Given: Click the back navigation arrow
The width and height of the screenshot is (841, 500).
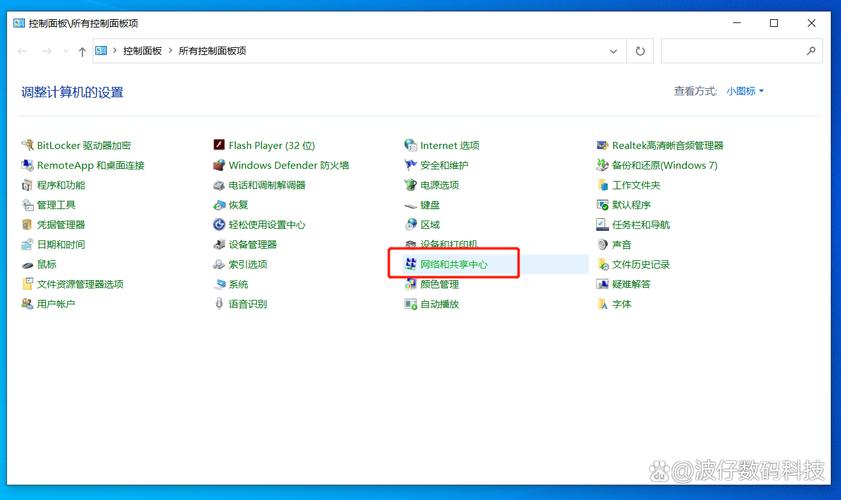Looking at the screenshot, I should 22,51.
